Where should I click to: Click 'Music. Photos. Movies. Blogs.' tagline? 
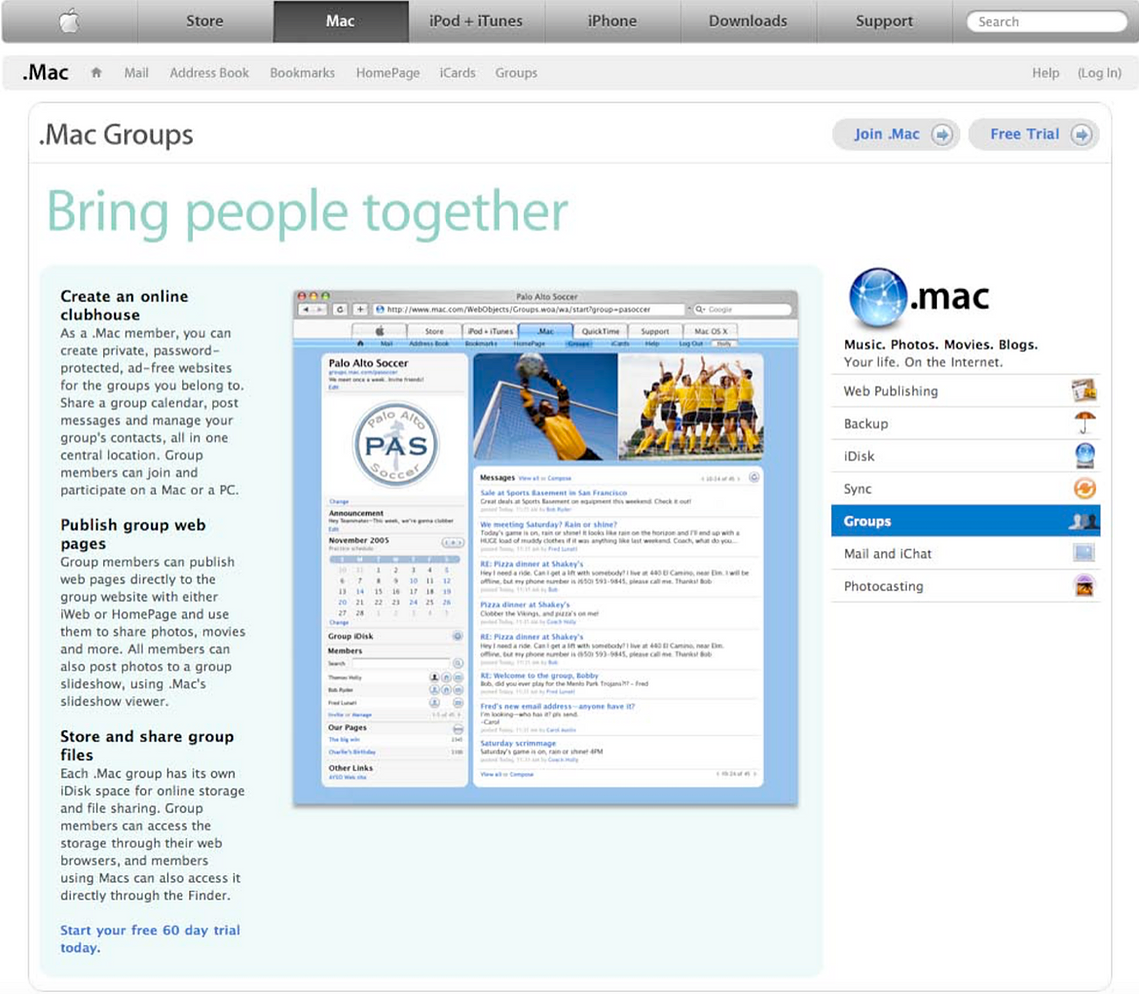[941, 344]
